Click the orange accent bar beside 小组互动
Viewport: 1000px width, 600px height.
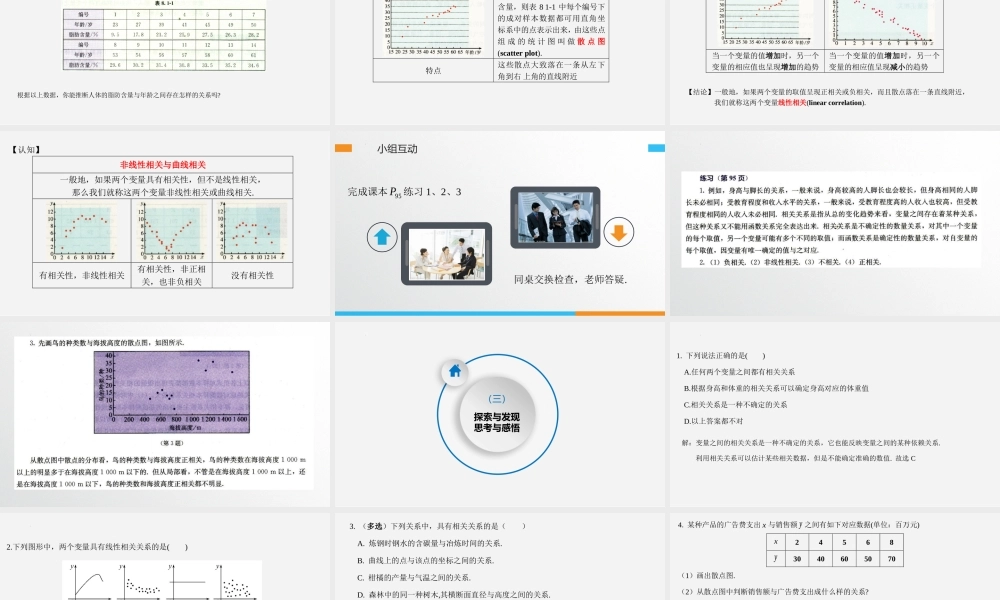[343, 147]
